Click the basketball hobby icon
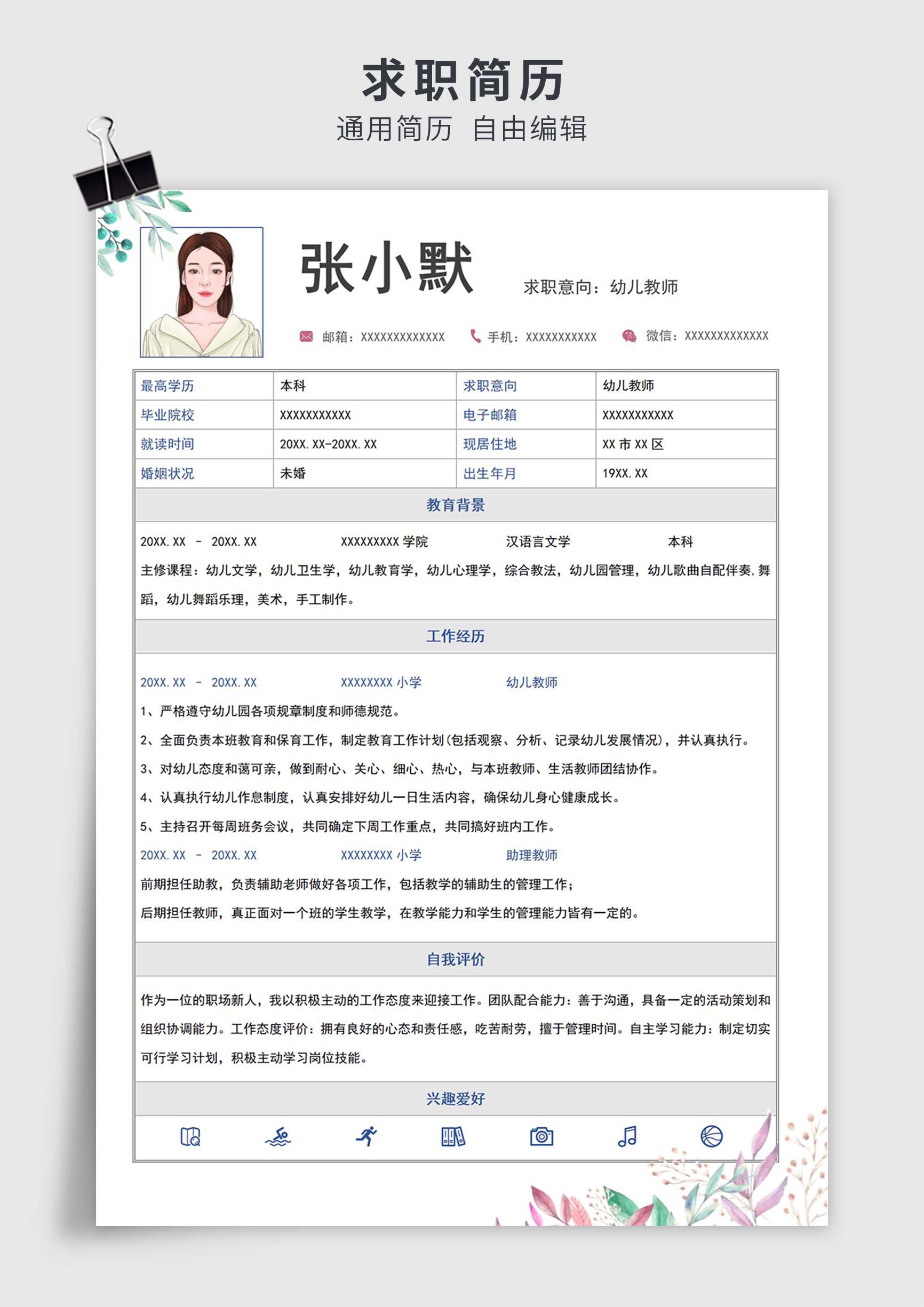 [712, 1136]
